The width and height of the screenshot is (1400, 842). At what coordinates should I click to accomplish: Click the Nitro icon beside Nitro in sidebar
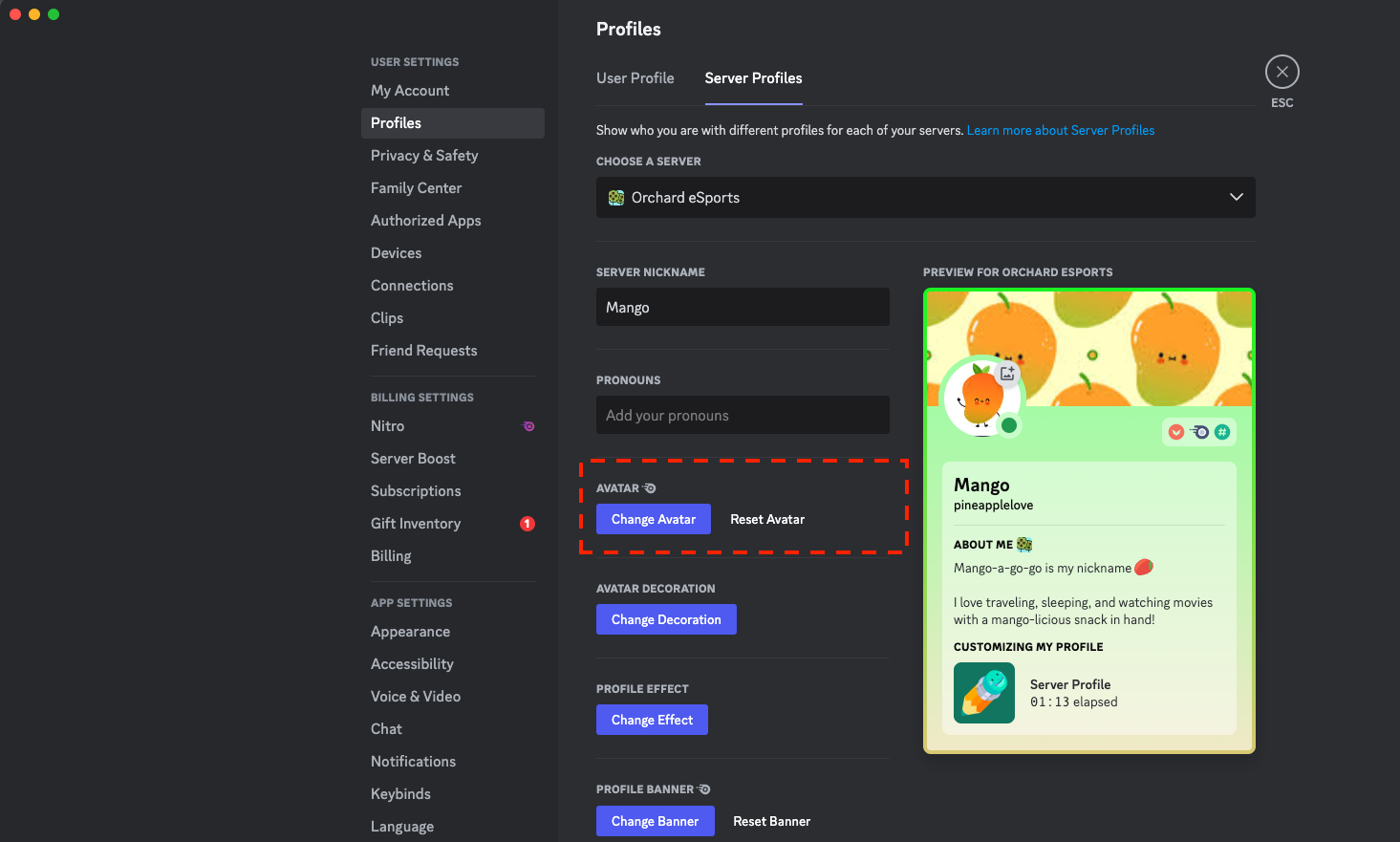pyautogui.click(x=528, y=426)
